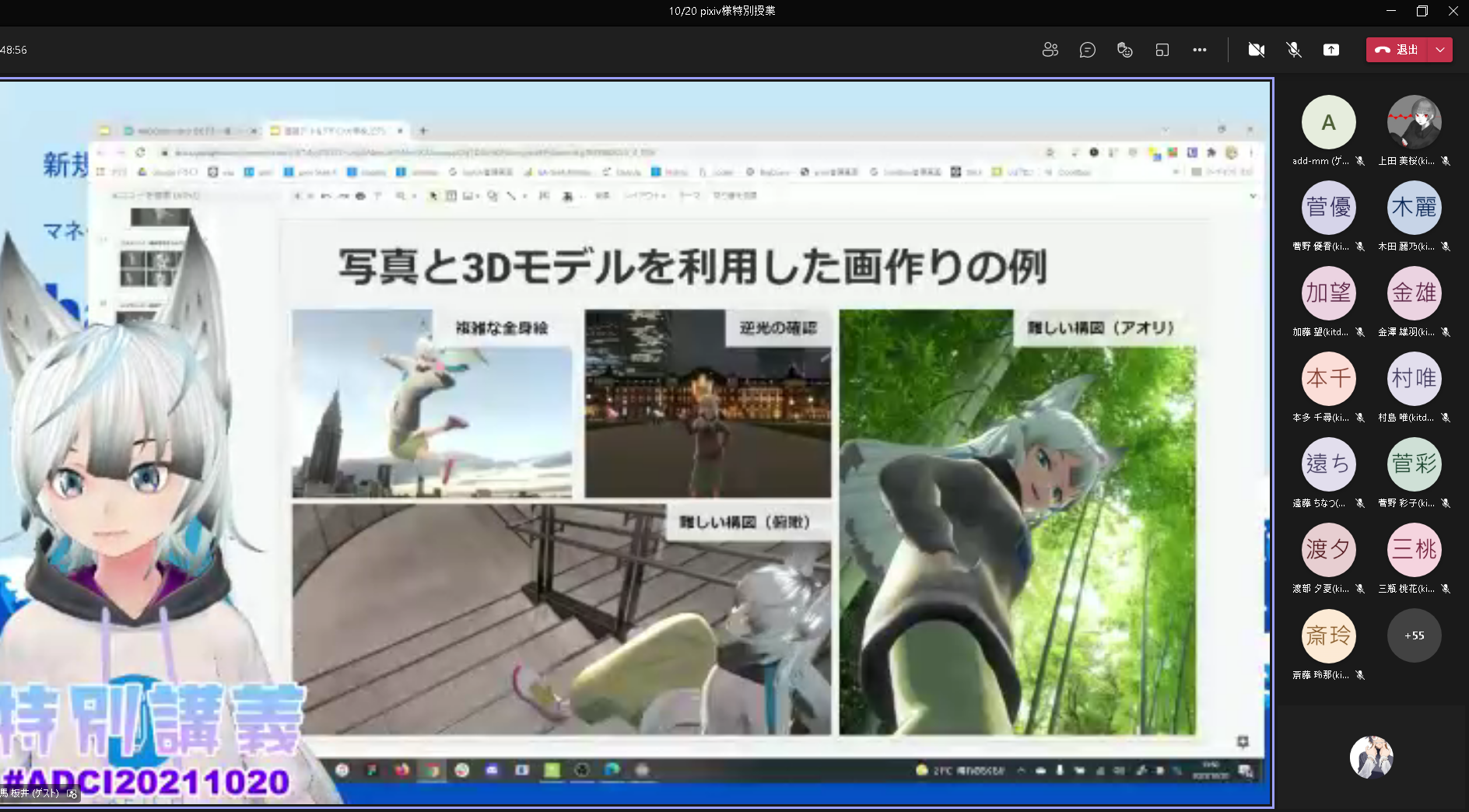Open the meeting chat panel
The width and height of the screenshot is (1469, 812).
1087,50
